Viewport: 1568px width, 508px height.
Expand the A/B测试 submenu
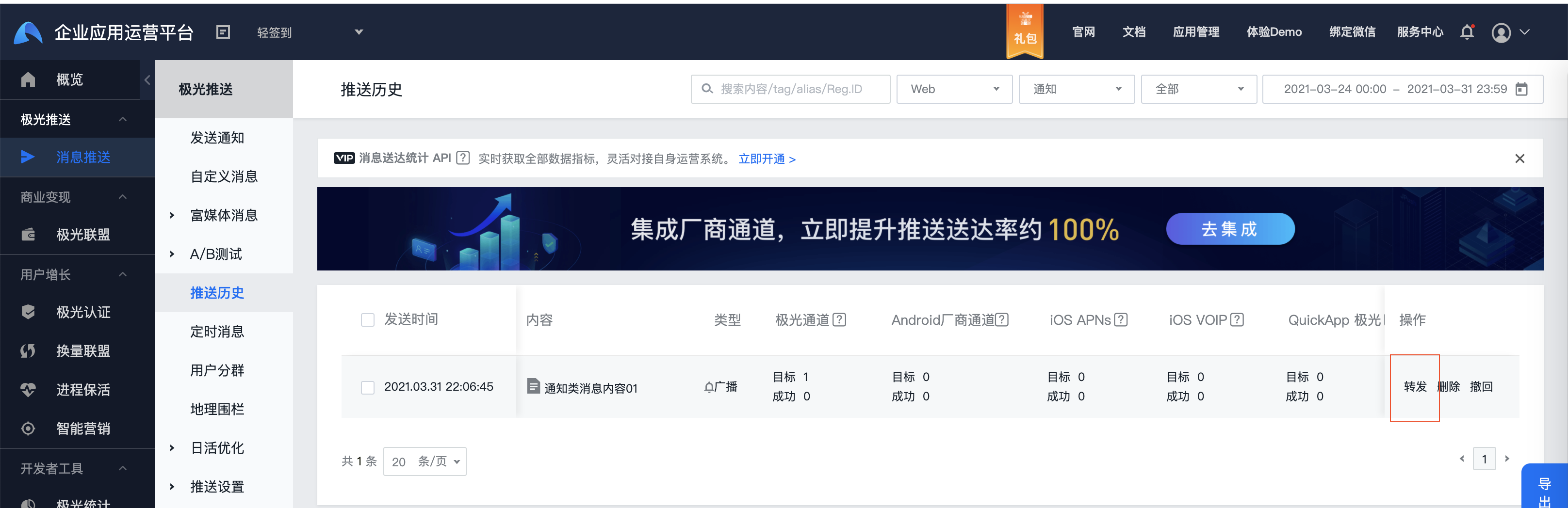pos(172,254)
